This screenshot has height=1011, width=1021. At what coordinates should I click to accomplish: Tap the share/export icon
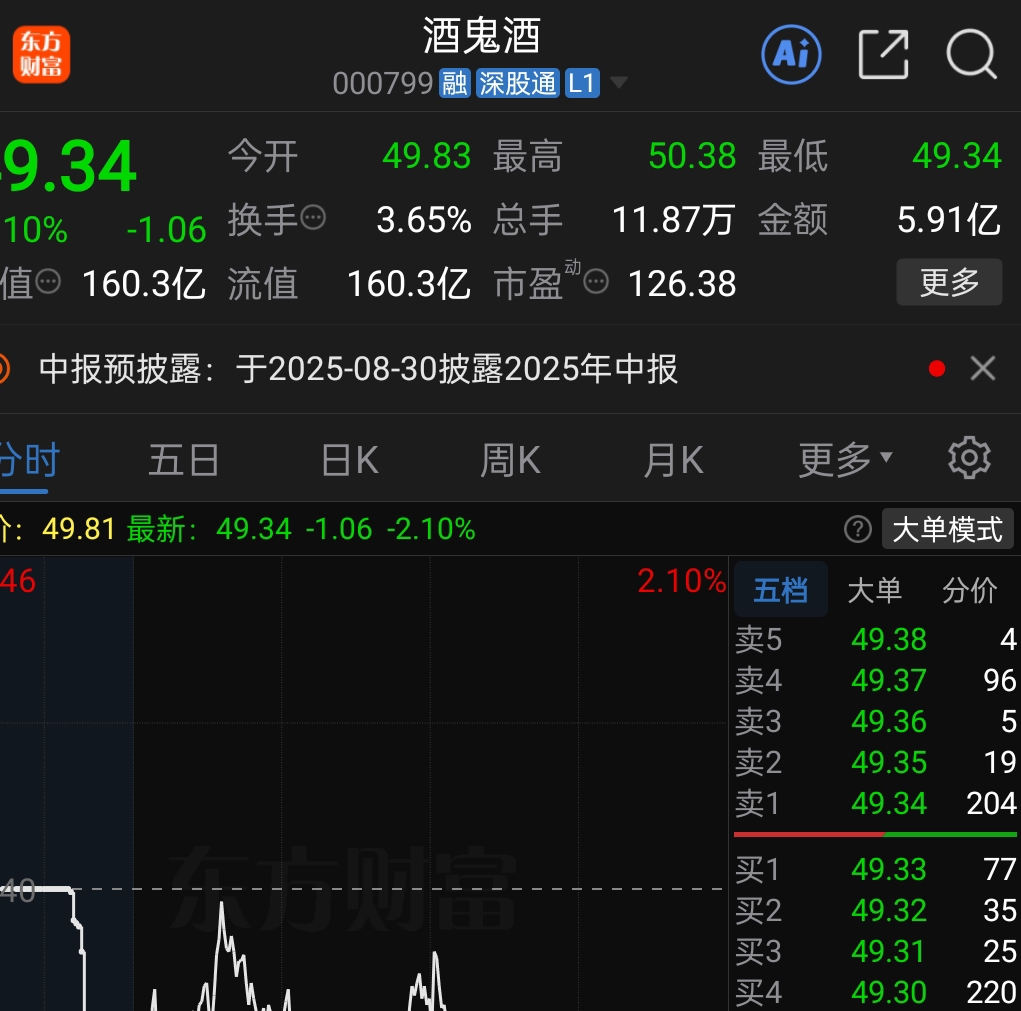pyautogui.click(x=884, y=54)
